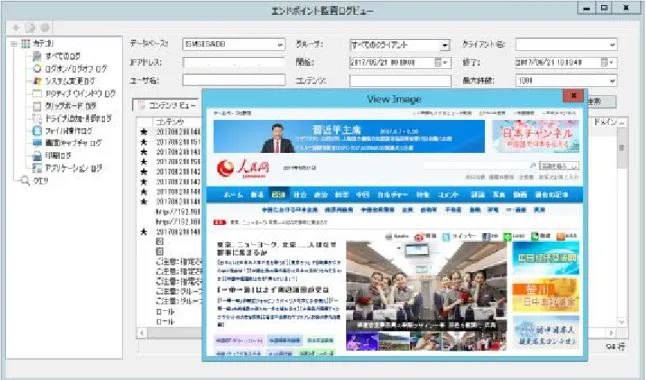Click the IPアドレス input field

(x=234, y=63)
